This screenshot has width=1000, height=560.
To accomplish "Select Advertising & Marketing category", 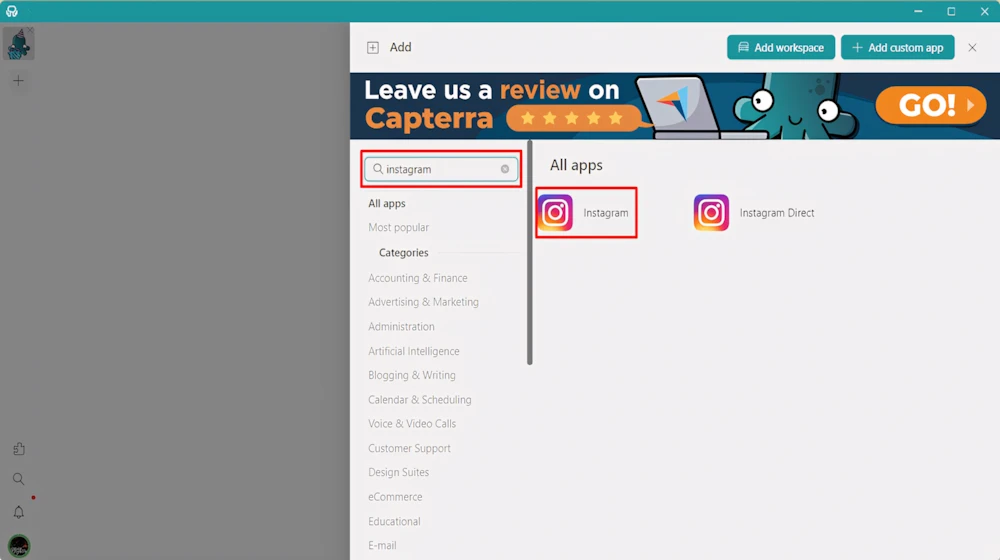I will coord(423,302).
